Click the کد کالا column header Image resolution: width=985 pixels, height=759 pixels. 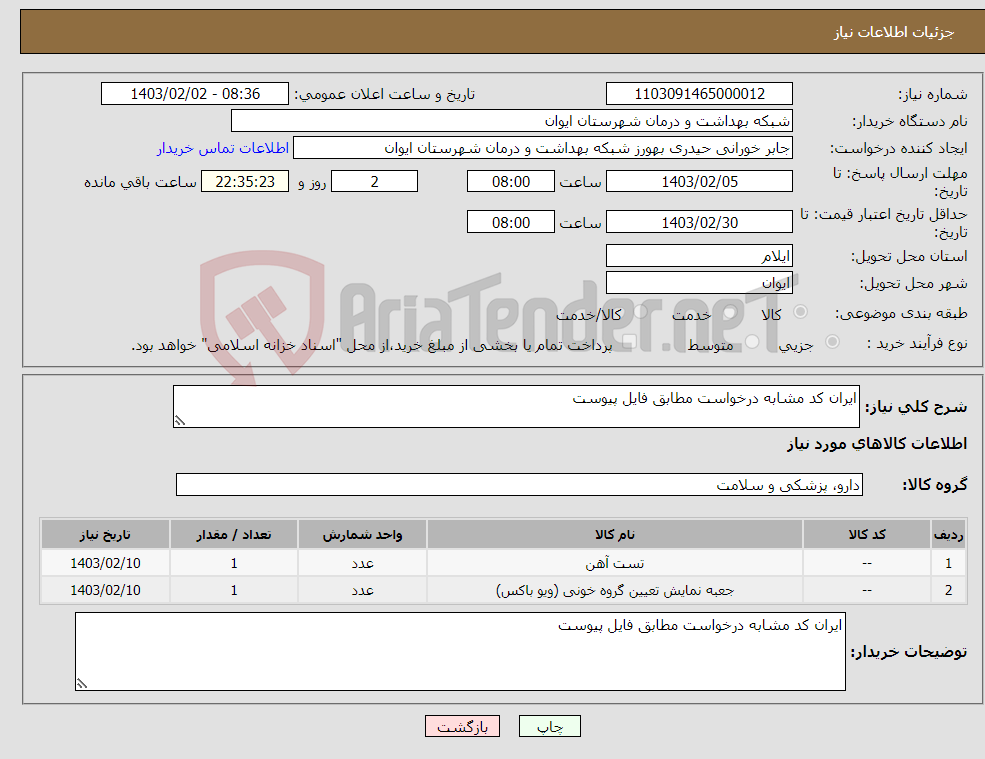tap(867, 534)
